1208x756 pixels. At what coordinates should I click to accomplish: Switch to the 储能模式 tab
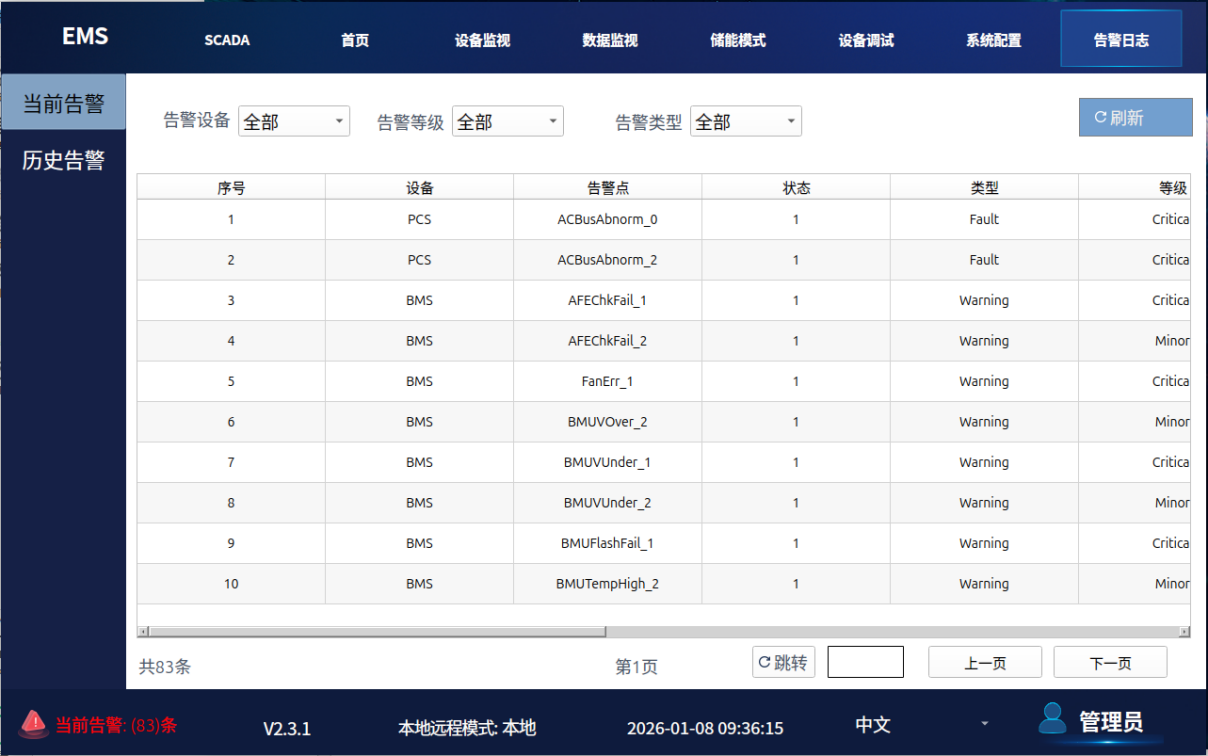(738, 40)
